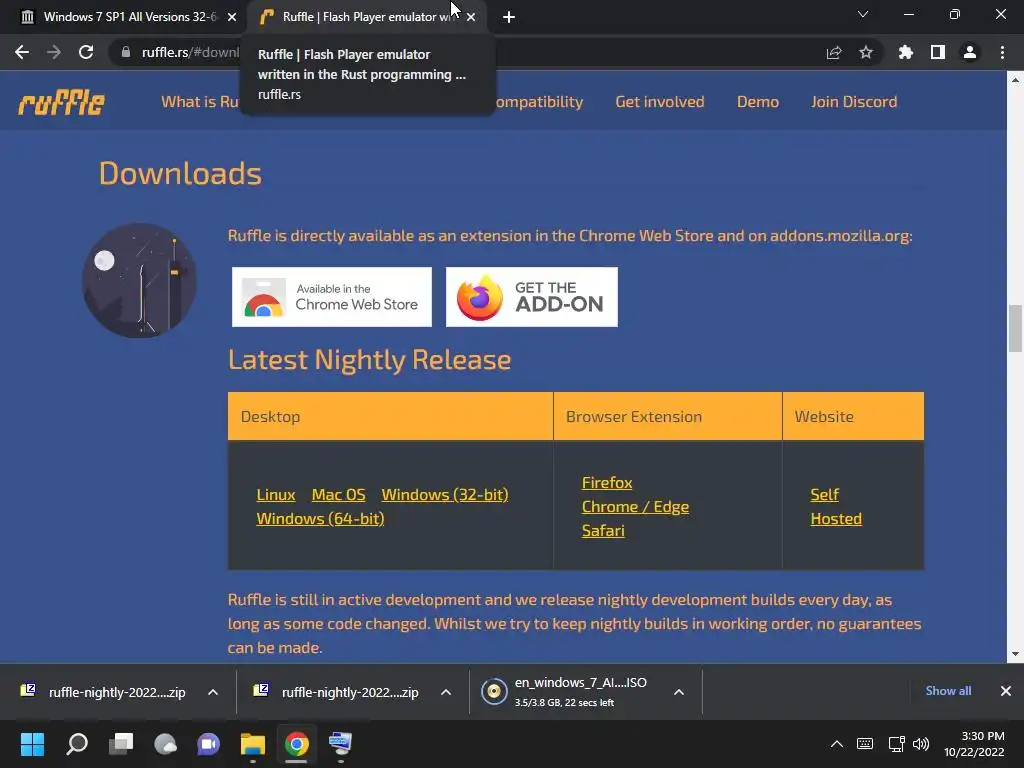
Task: Open the app next to Chrome on the taskbar
Action: point(340,744)
